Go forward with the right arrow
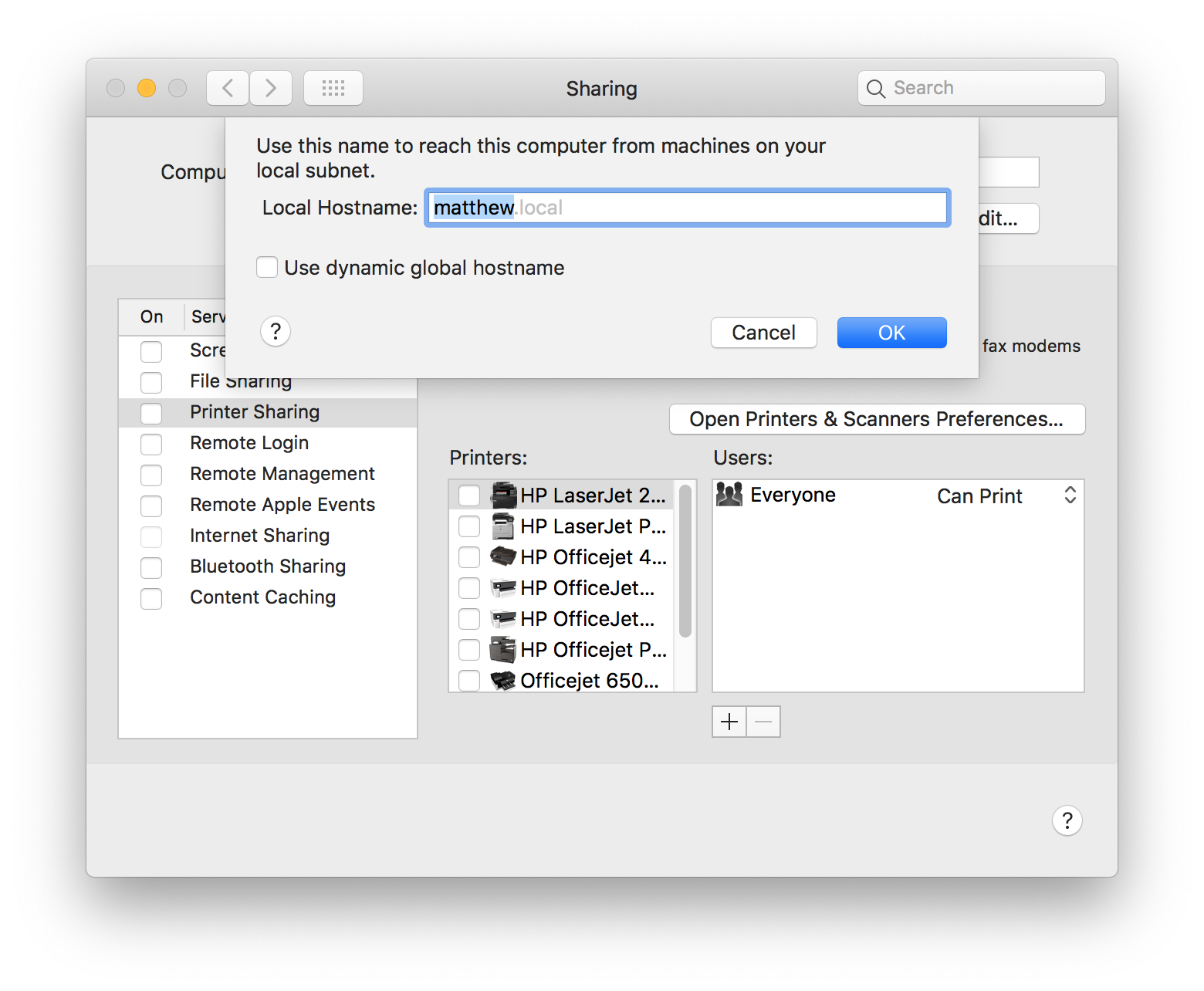Viewport: 1204px width, 991px height. 271,88
